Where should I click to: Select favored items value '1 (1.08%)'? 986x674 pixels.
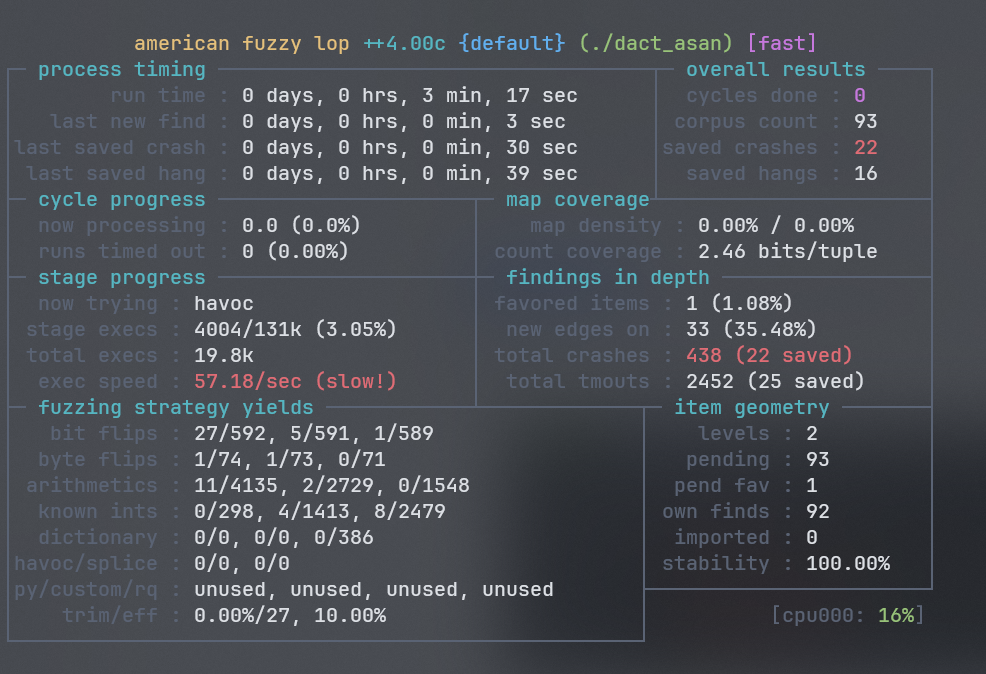coord(740,304)
